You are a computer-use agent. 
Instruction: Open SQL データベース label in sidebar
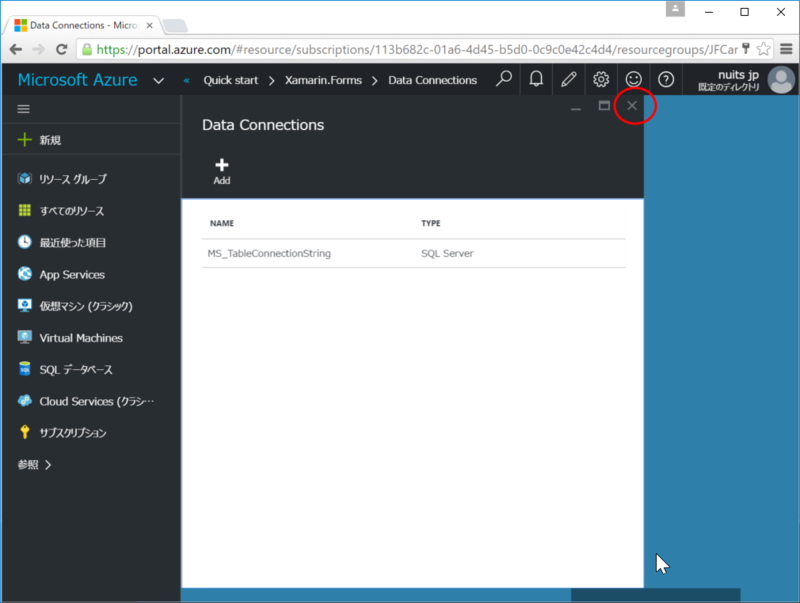click(x=76, y=369)
